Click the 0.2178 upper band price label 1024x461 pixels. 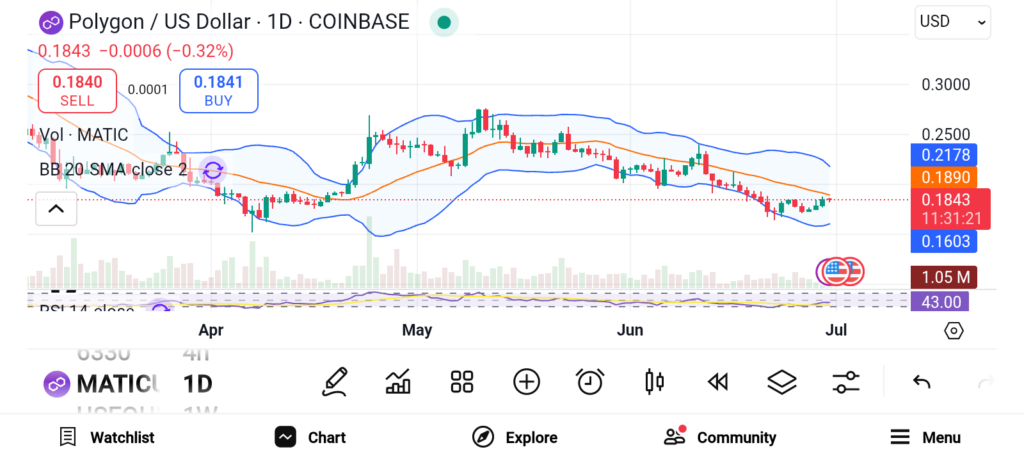point(944,155)
